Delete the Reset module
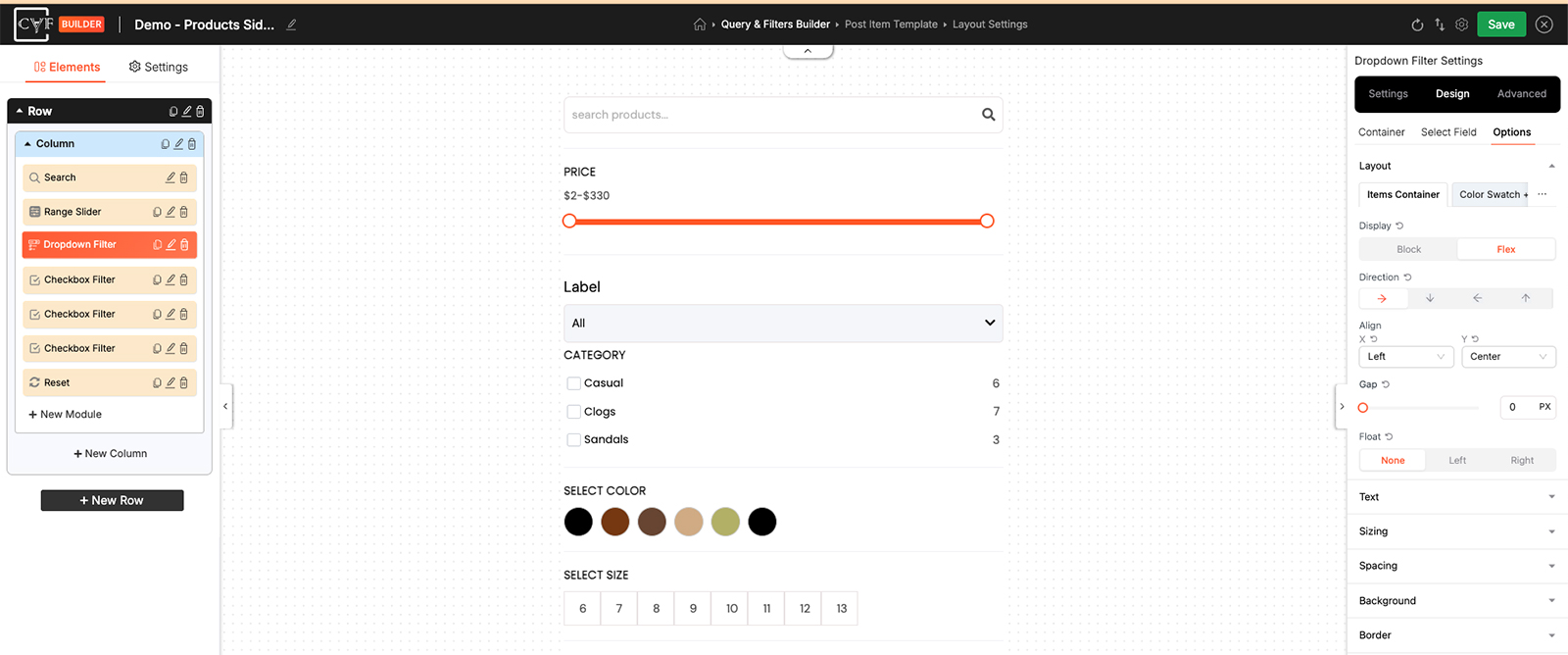 (x=184, y=382)
